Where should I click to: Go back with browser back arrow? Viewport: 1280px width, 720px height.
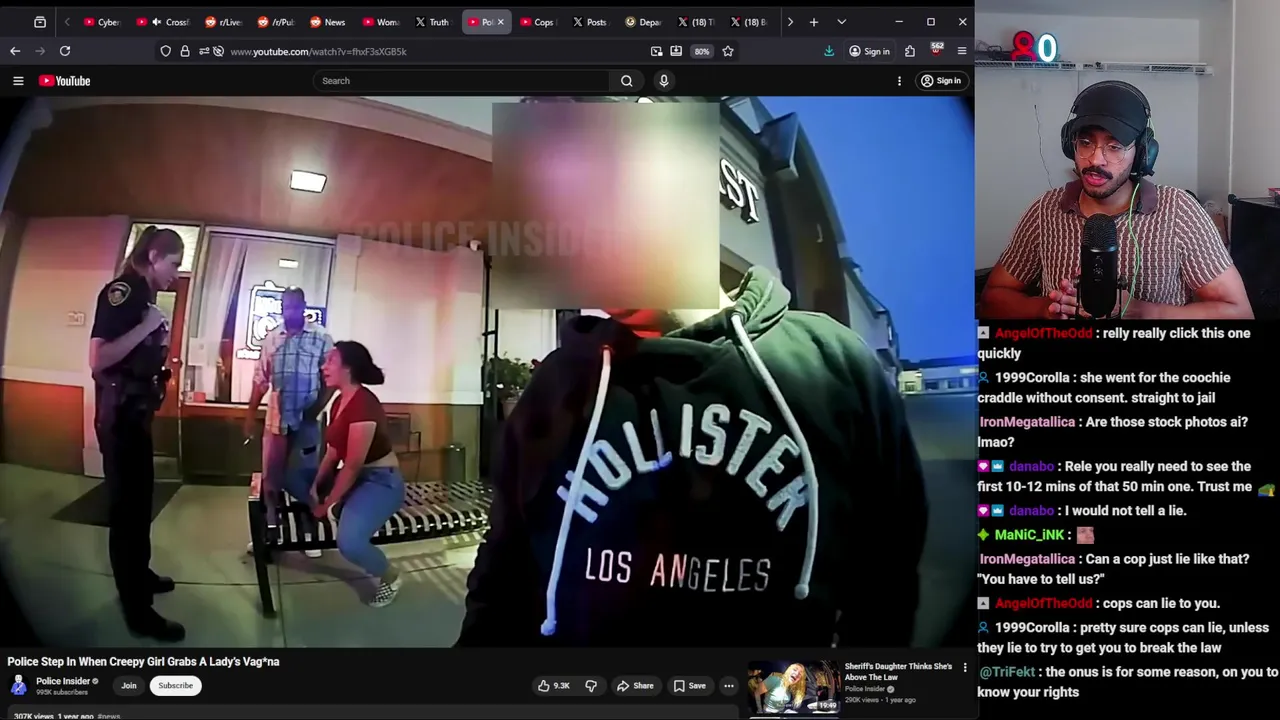(x=15, y=51)
